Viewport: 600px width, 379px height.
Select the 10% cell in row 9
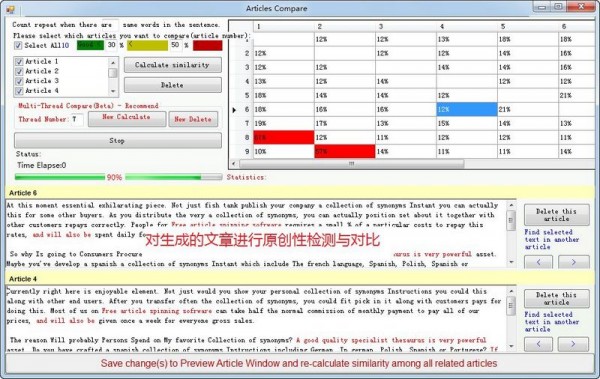(284, 152)
